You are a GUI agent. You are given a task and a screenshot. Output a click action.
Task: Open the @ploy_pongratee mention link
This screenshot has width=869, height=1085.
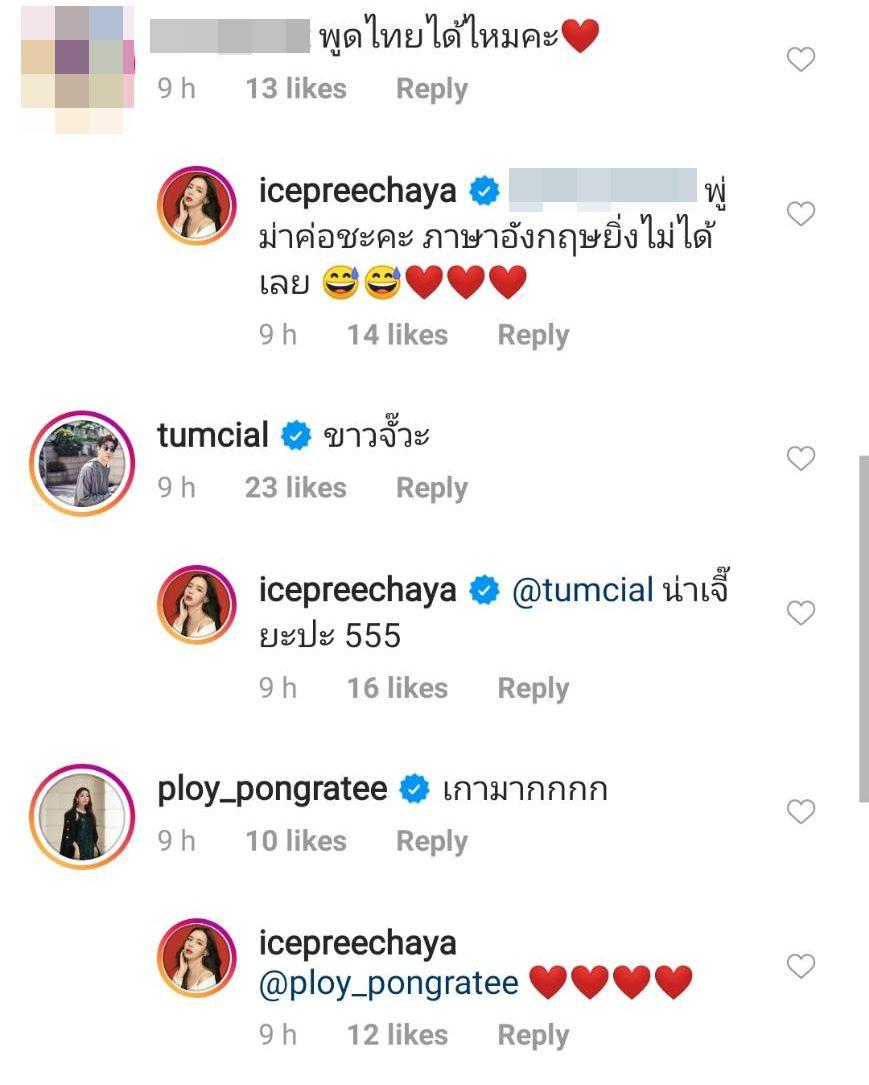point(388,984)
